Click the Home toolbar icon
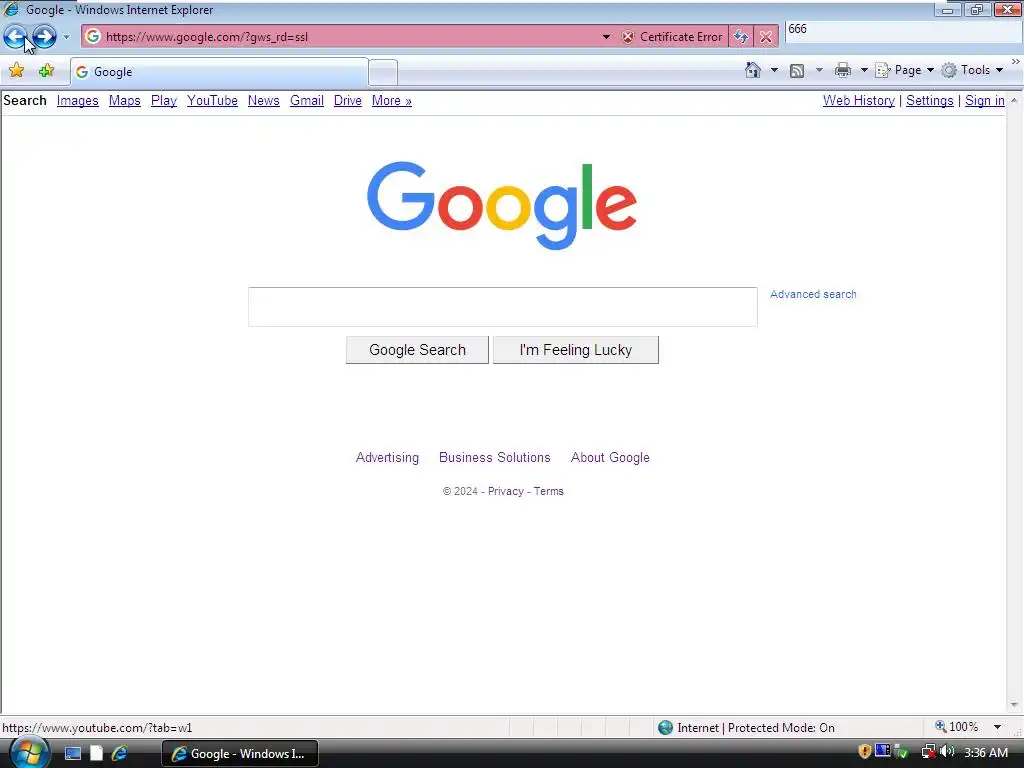The height and width of the screenshot is (768, 1024). pyautogui.click(x=752, y=70)
